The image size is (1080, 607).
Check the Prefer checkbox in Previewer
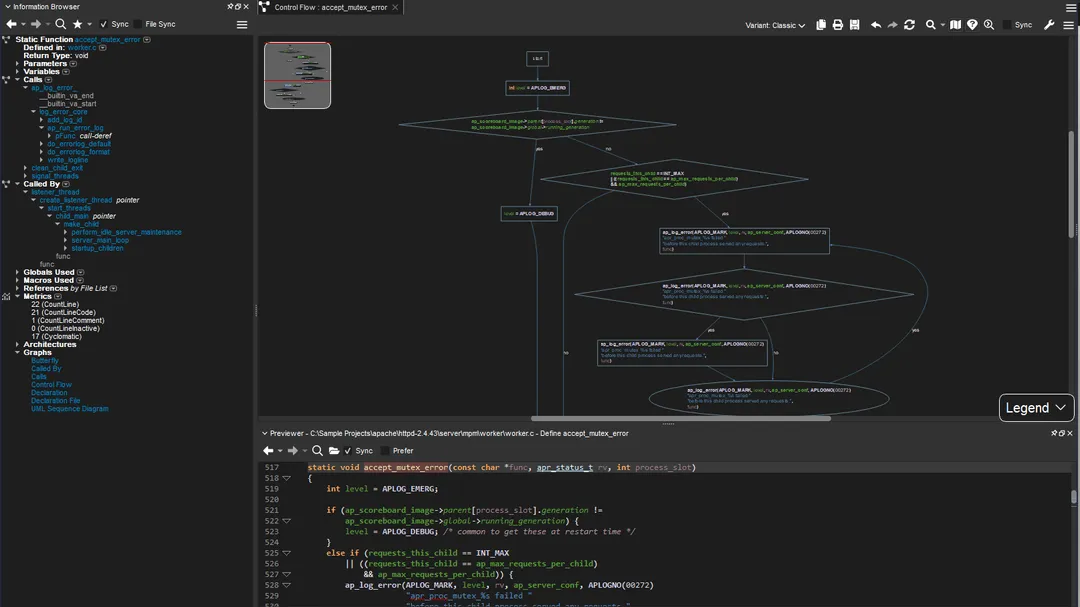point(385,450)
